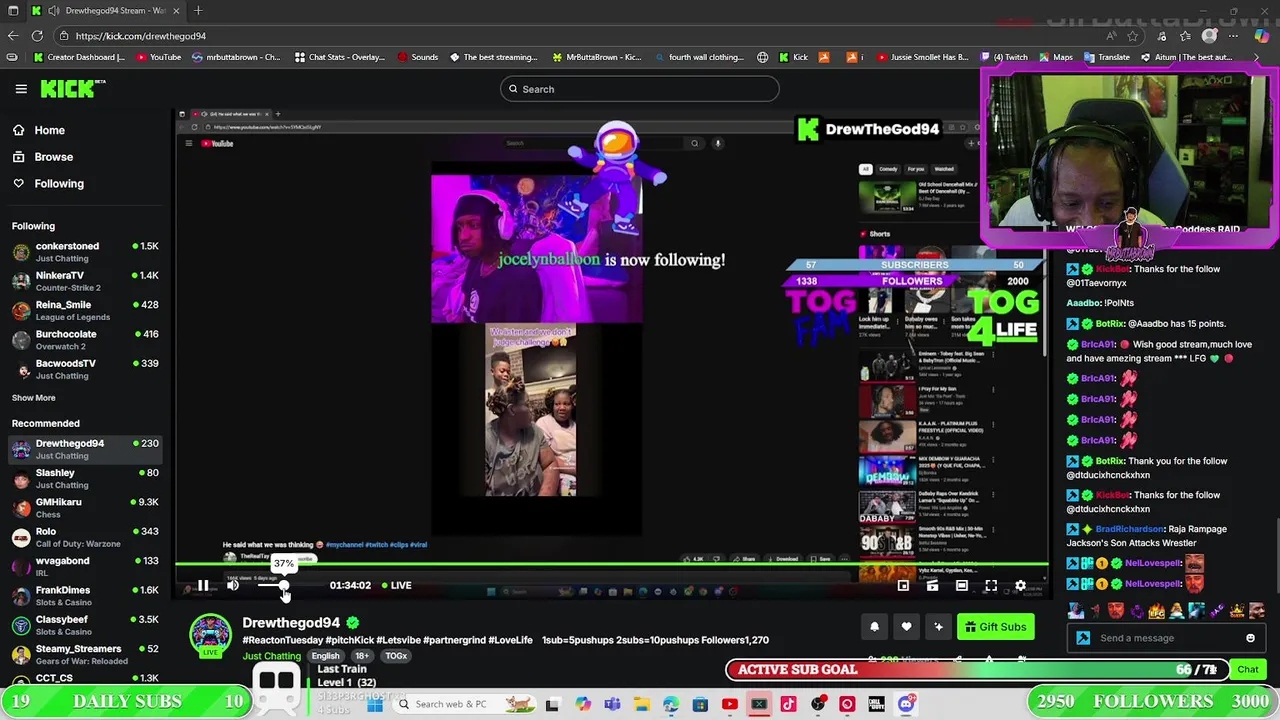Select Drewthegod94 in Recommended list
This screenshot has height=720, width=1280.
86,449
